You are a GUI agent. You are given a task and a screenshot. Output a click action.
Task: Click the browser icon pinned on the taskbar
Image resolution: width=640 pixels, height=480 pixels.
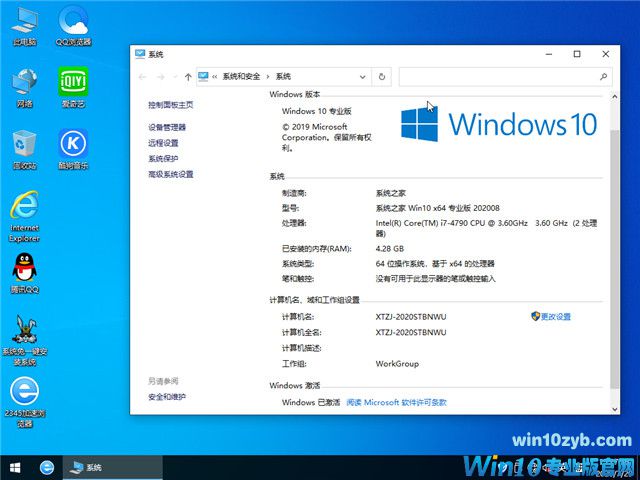(x=47, y=467)
